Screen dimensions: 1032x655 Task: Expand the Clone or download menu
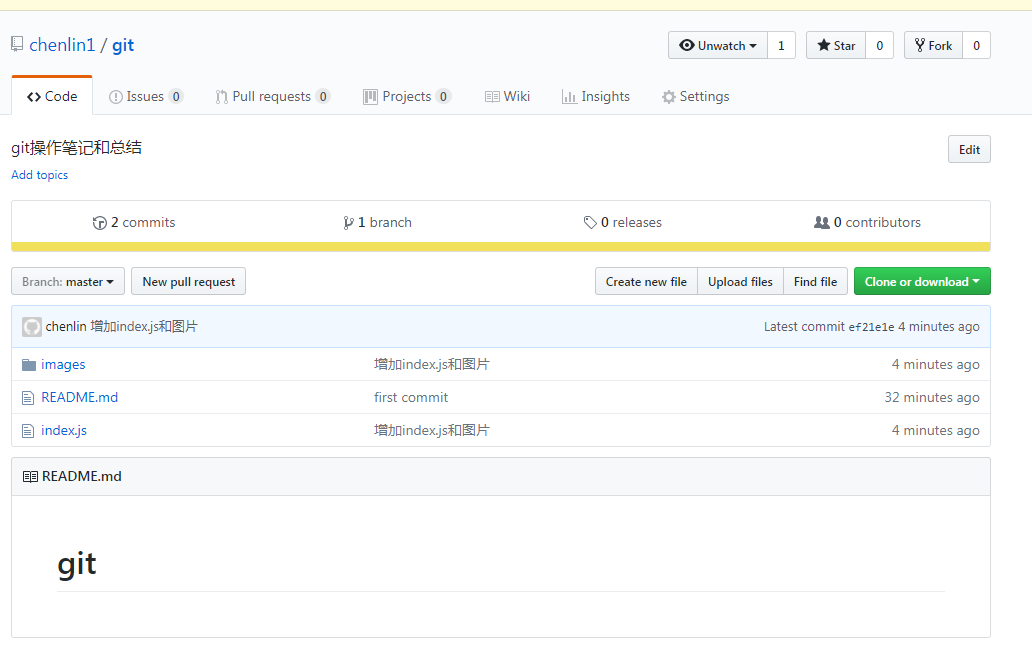(x=922, y=282)
